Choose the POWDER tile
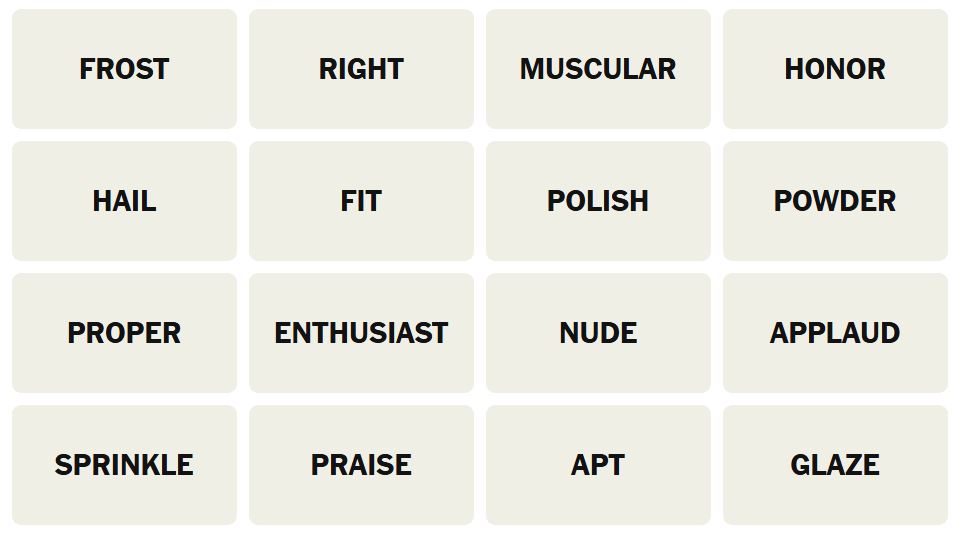This screenshot has width=961, height=538. pyautogui.click(x=835, y=201)
